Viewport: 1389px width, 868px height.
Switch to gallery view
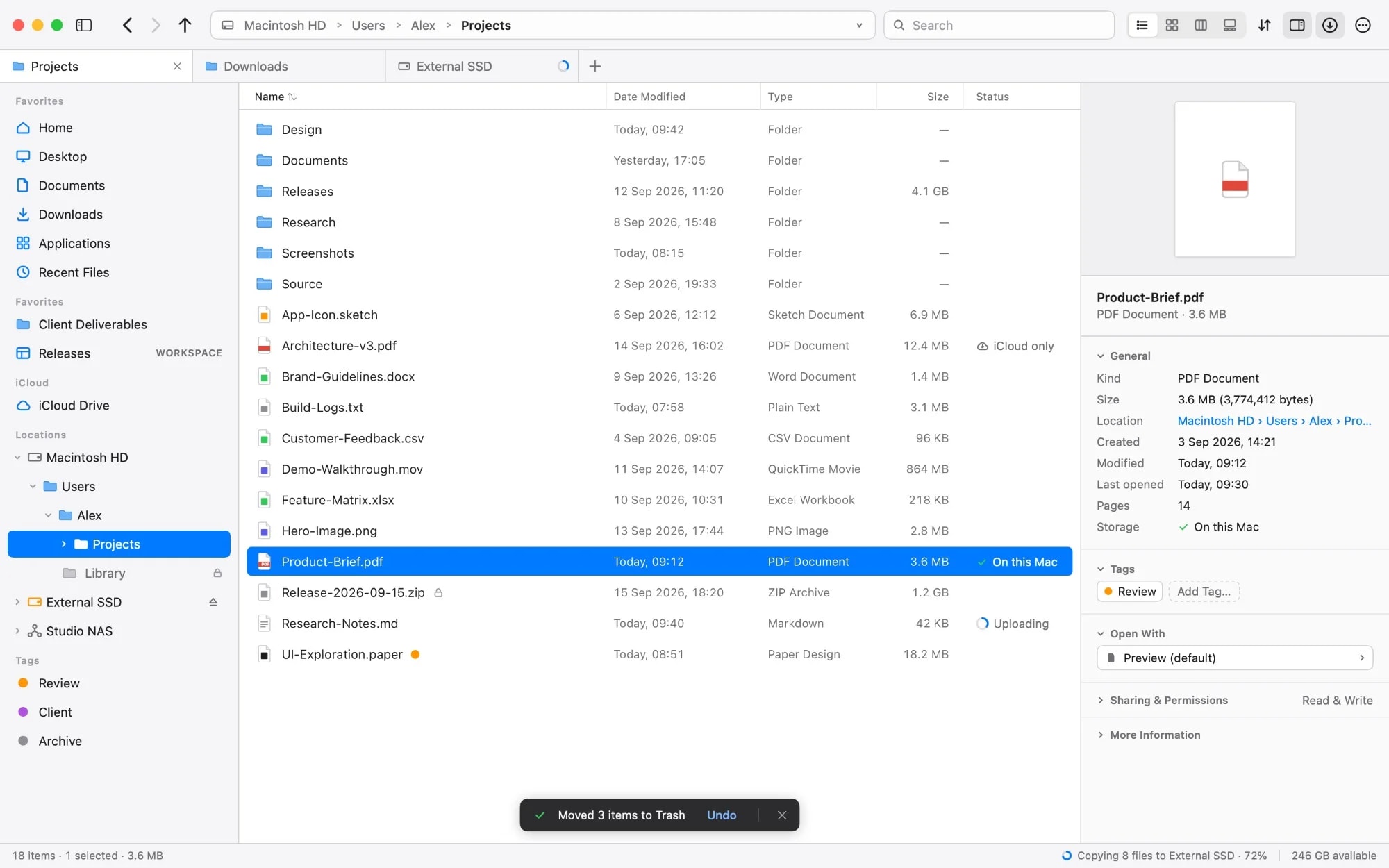click(1230, 25)
